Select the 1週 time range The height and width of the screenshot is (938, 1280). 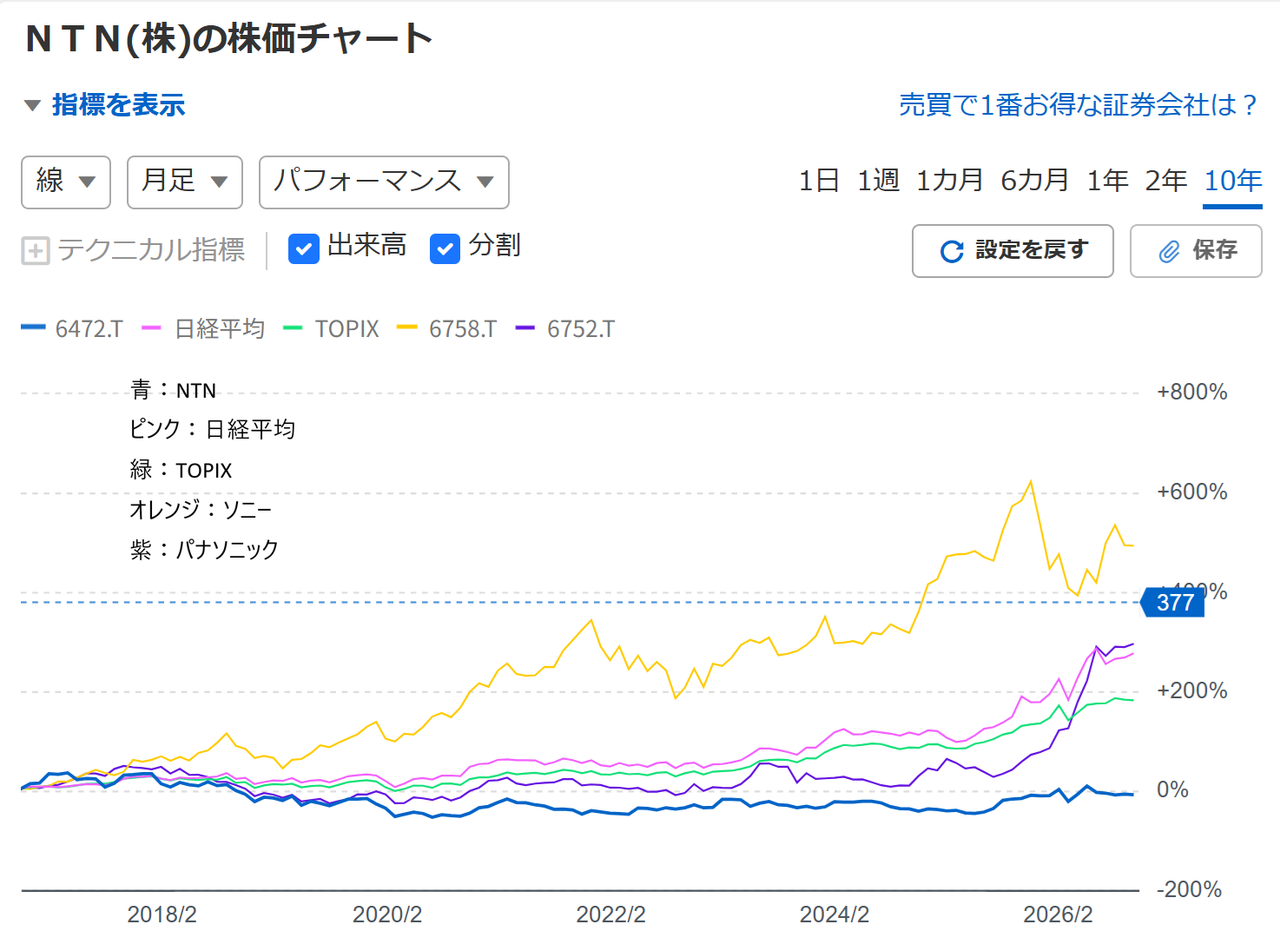pos(878,181)
